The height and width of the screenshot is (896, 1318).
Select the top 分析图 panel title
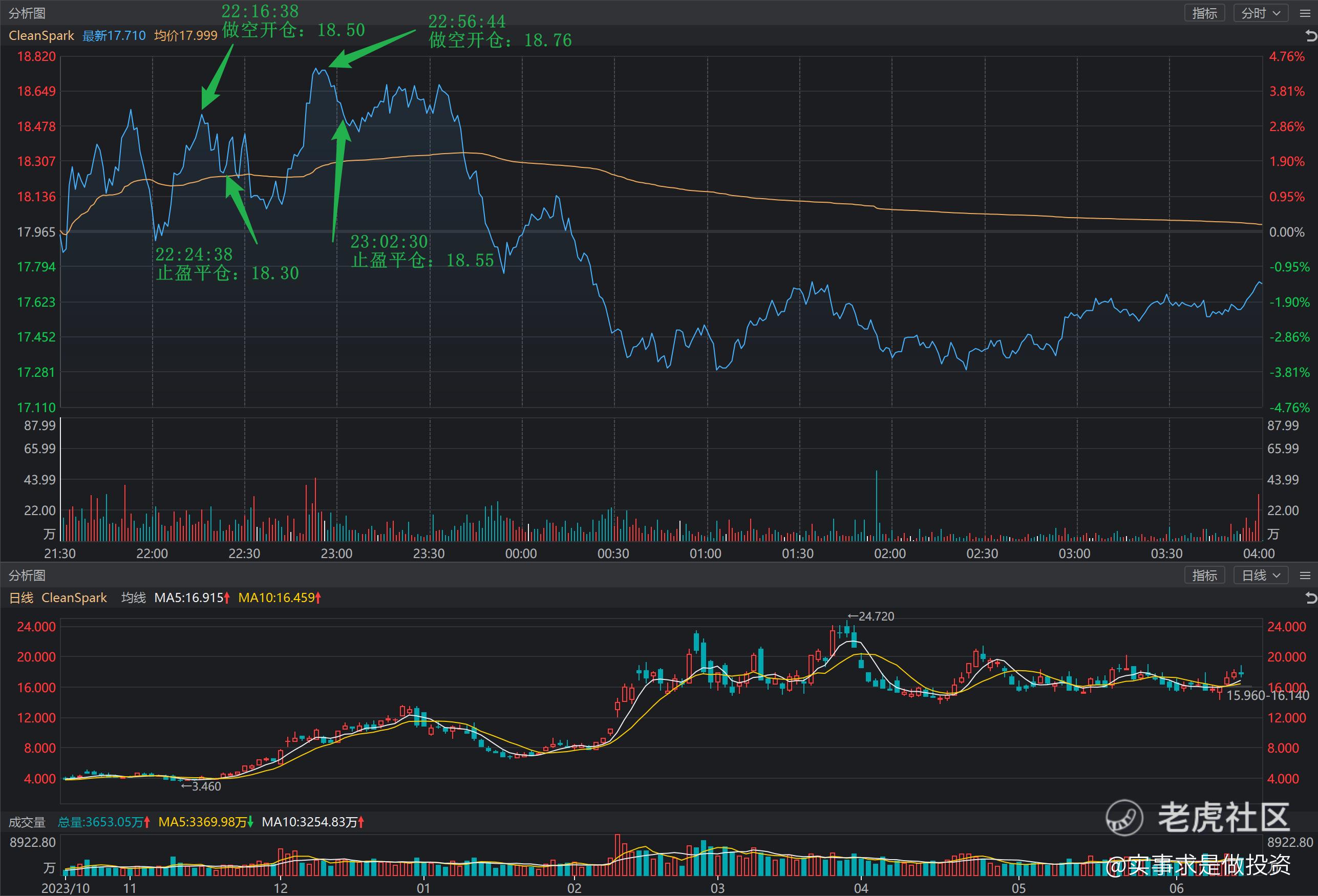click(x=27, y=13)
